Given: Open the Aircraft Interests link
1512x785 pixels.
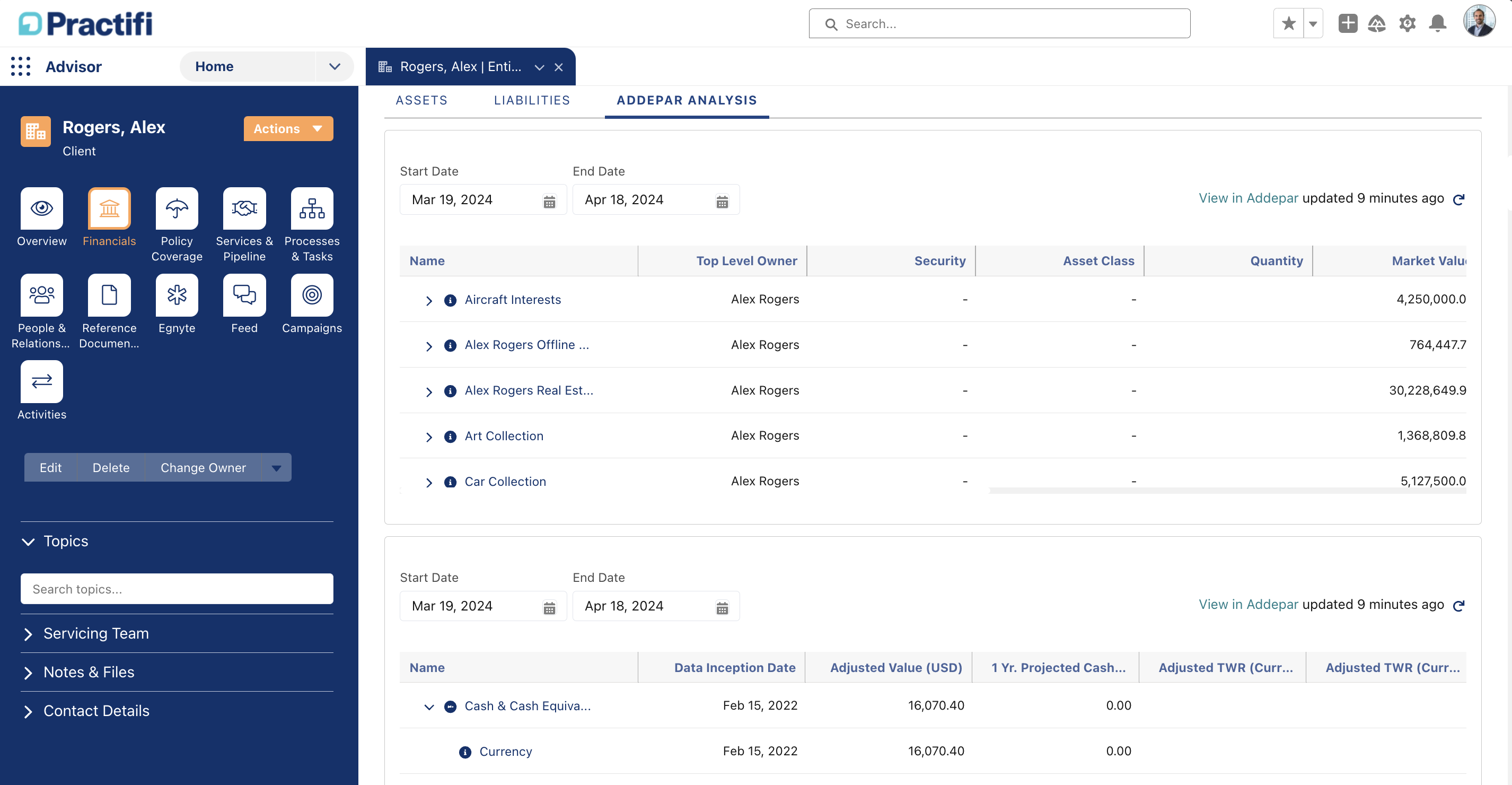Looking at the screenshot, I should point(513,300).
